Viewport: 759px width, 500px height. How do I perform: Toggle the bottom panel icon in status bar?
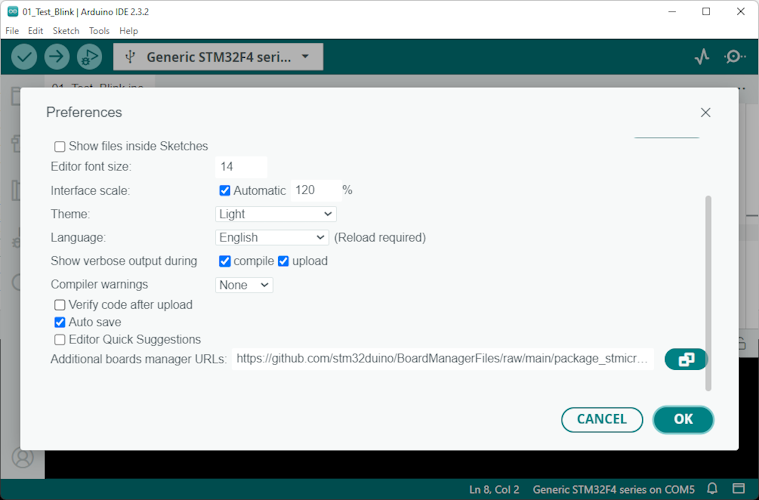[738, 488]
